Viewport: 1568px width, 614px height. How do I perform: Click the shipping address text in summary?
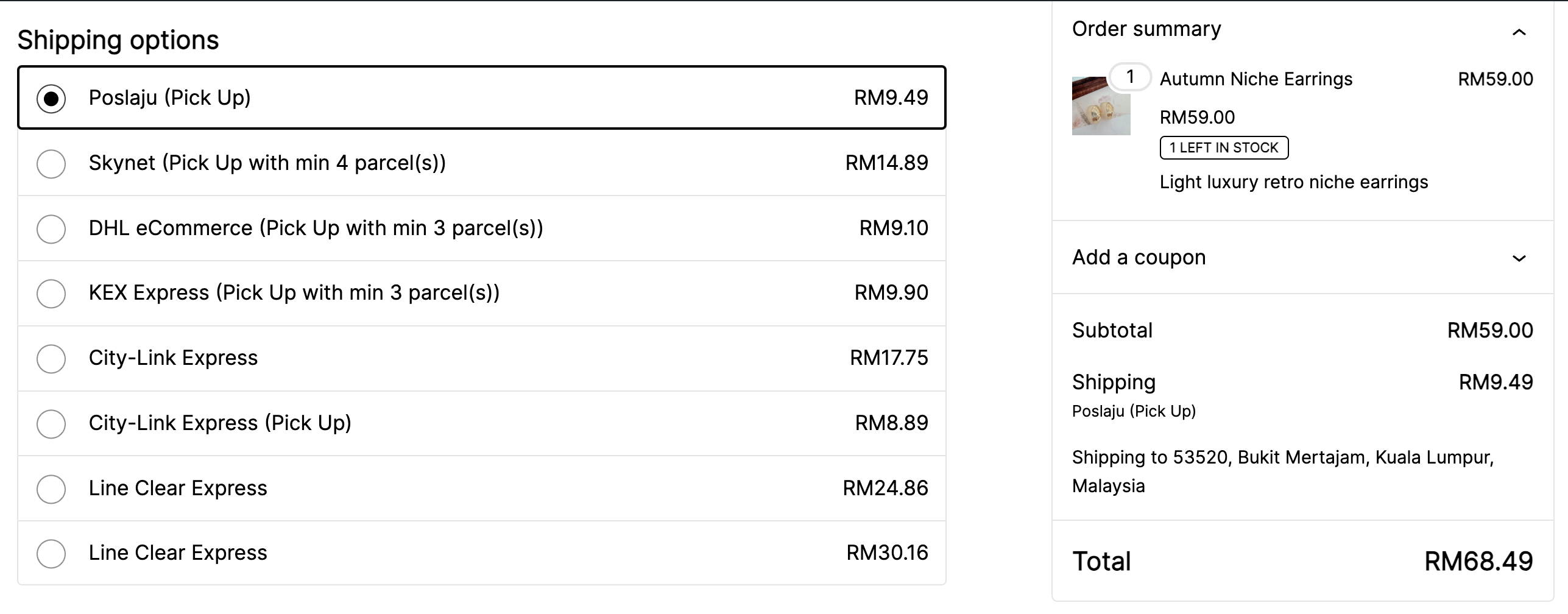point(1282,471)
